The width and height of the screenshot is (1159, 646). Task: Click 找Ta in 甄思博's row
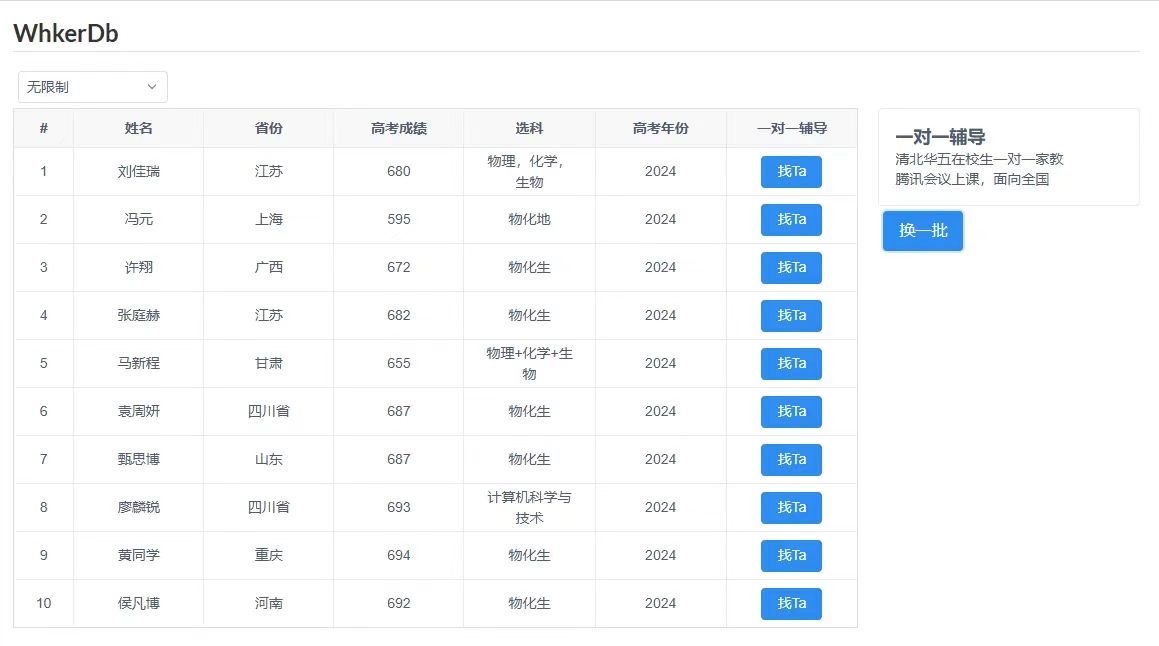[x=791, y=460]
